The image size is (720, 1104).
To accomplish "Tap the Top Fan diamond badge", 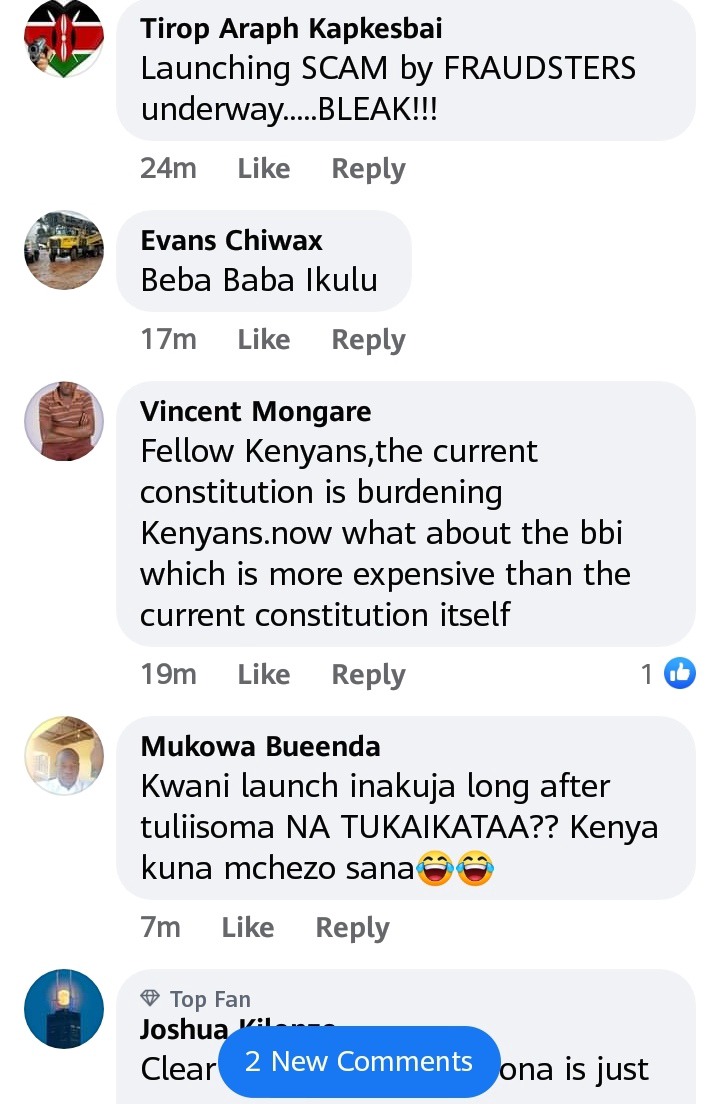I will pos(150,998).
